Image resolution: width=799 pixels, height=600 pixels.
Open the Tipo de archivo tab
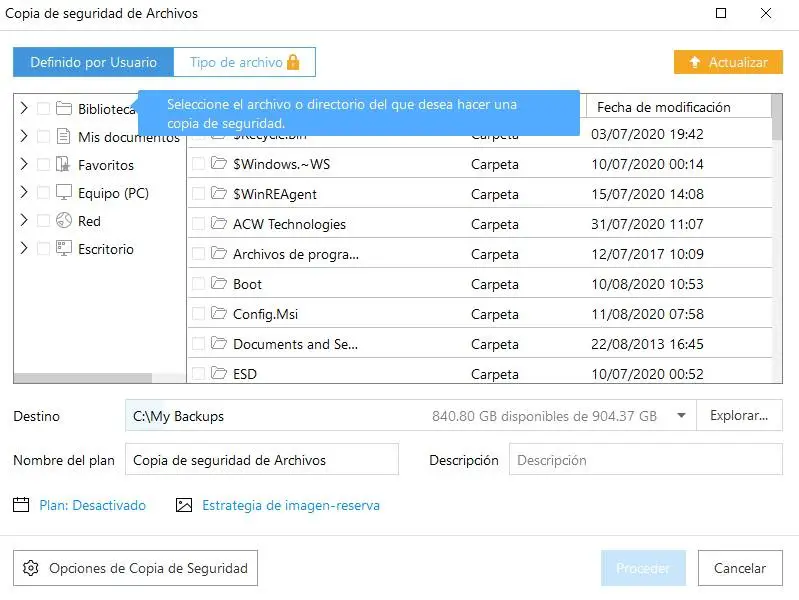tap(236, 62)
